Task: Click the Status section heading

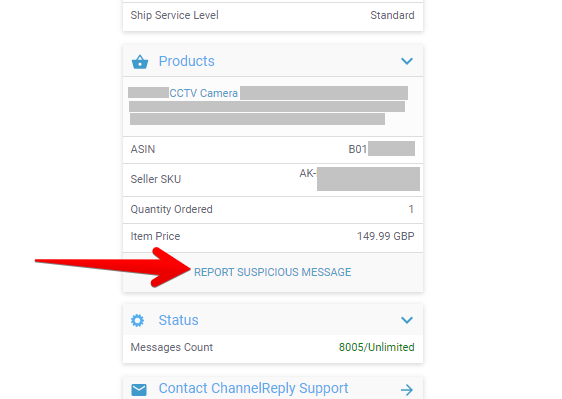Action: point(178,320)
